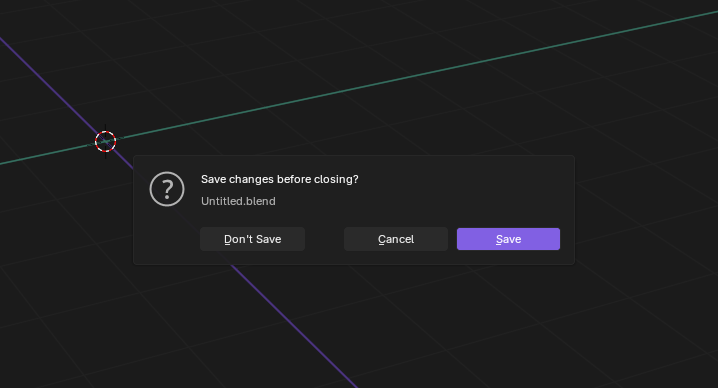Click the green Y axis line above the dialog
Screen dimensions: 718x388
coord(412,76)
